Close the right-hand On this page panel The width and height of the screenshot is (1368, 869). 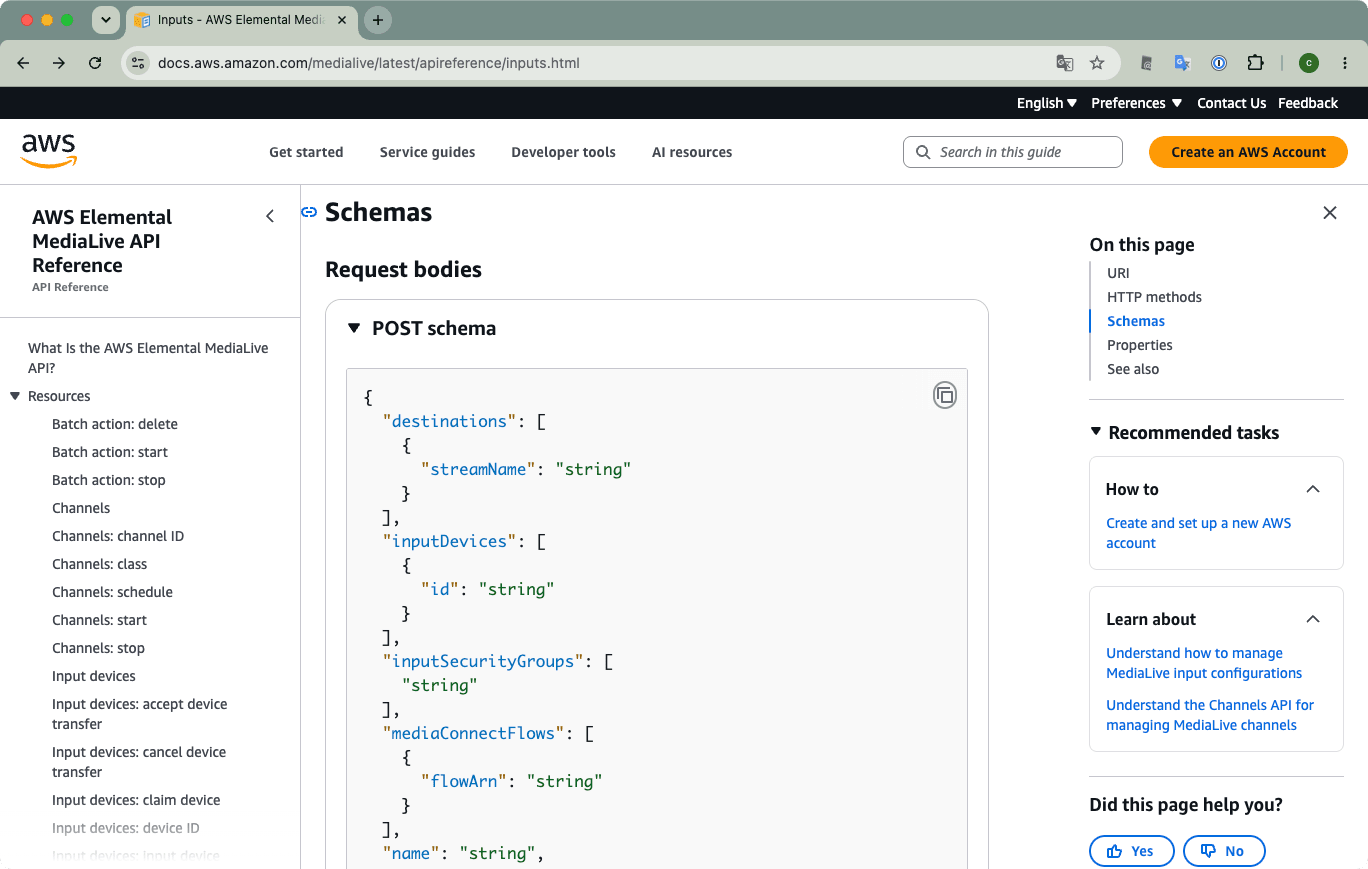pyautogui.click(x=1330, y=212)
